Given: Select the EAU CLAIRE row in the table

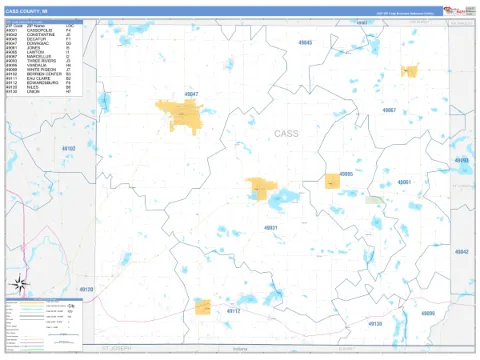Looking at the screenshot, I should click(x=39, y=78).
